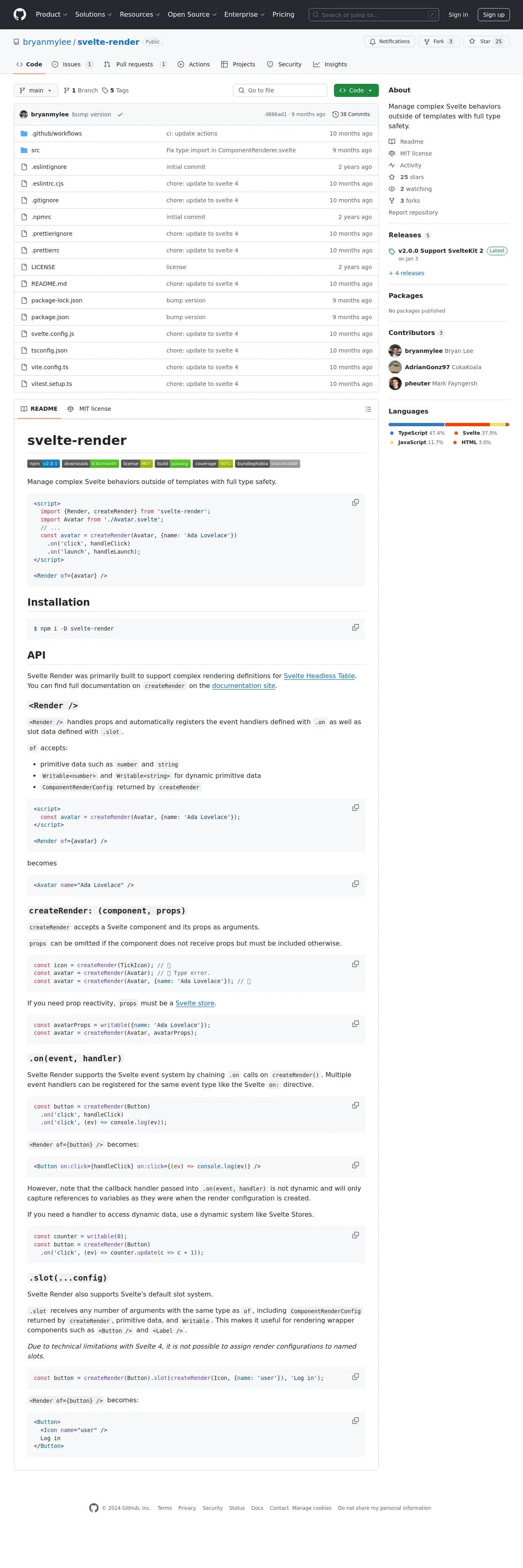This screenshot has width=523, height=1568.
Task: Switch to the Issues tab
Action: click(x=72, y=65)
